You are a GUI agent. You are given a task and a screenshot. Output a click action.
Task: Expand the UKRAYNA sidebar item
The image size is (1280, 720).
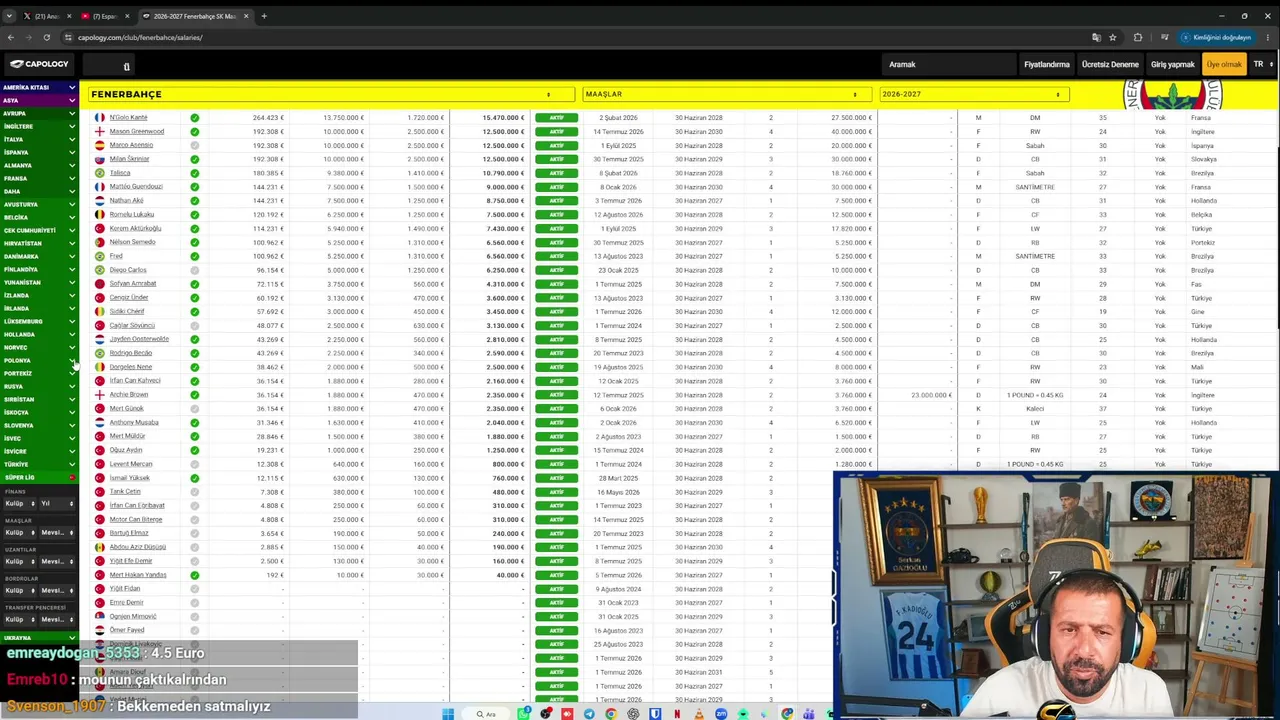(x=39, y=637)
